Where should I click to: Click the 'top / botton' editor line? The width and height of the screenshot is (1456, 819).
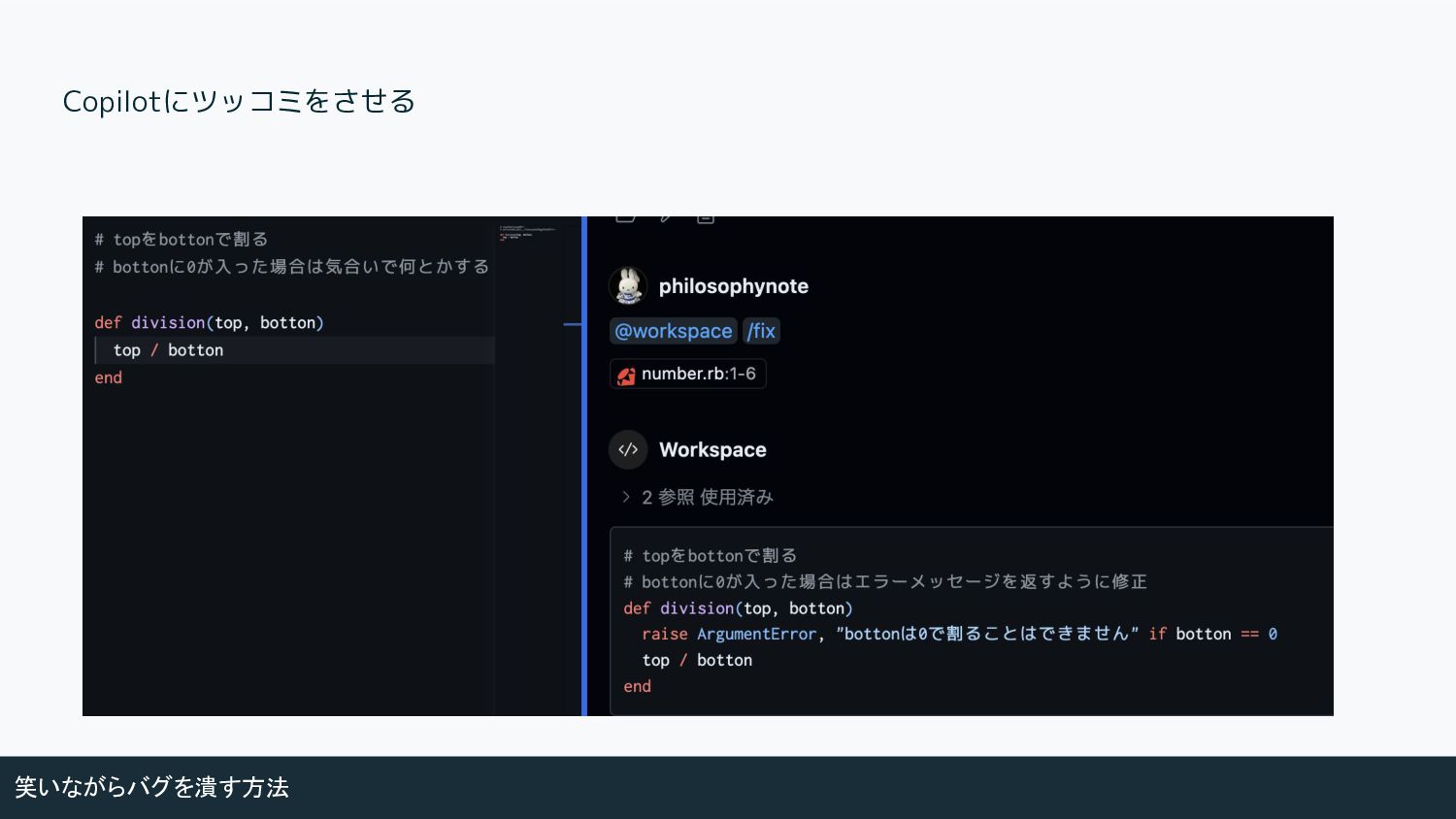point(168,350)
